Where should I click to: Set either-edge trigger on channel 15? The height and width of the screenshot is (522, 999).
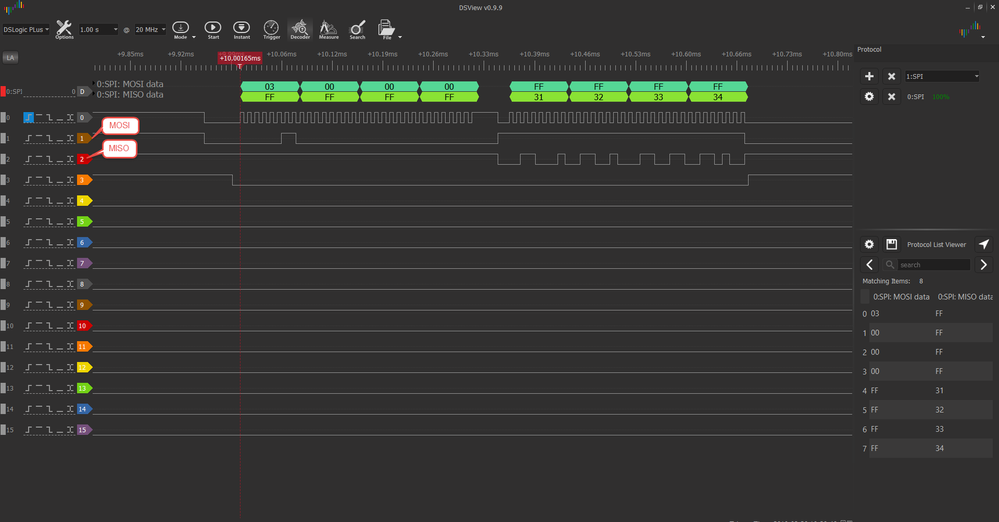pos(70,430)
